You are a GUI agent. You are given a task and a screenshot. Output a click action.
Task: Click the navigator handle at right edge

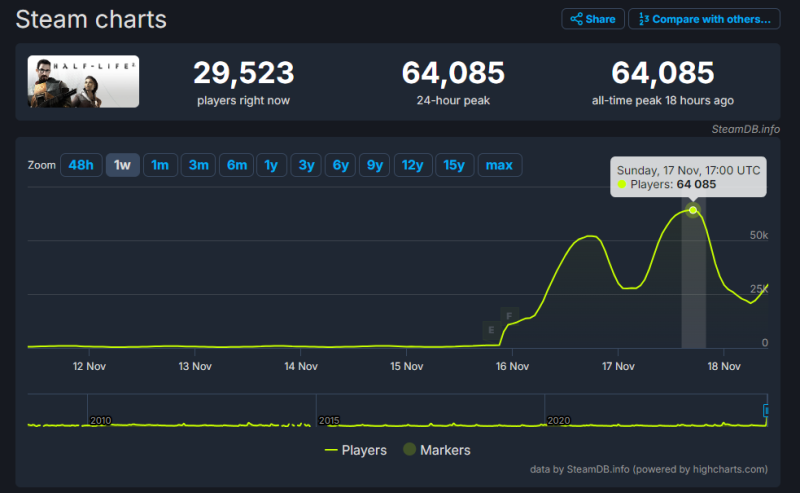pyautogui.click(x=767, y=410)
